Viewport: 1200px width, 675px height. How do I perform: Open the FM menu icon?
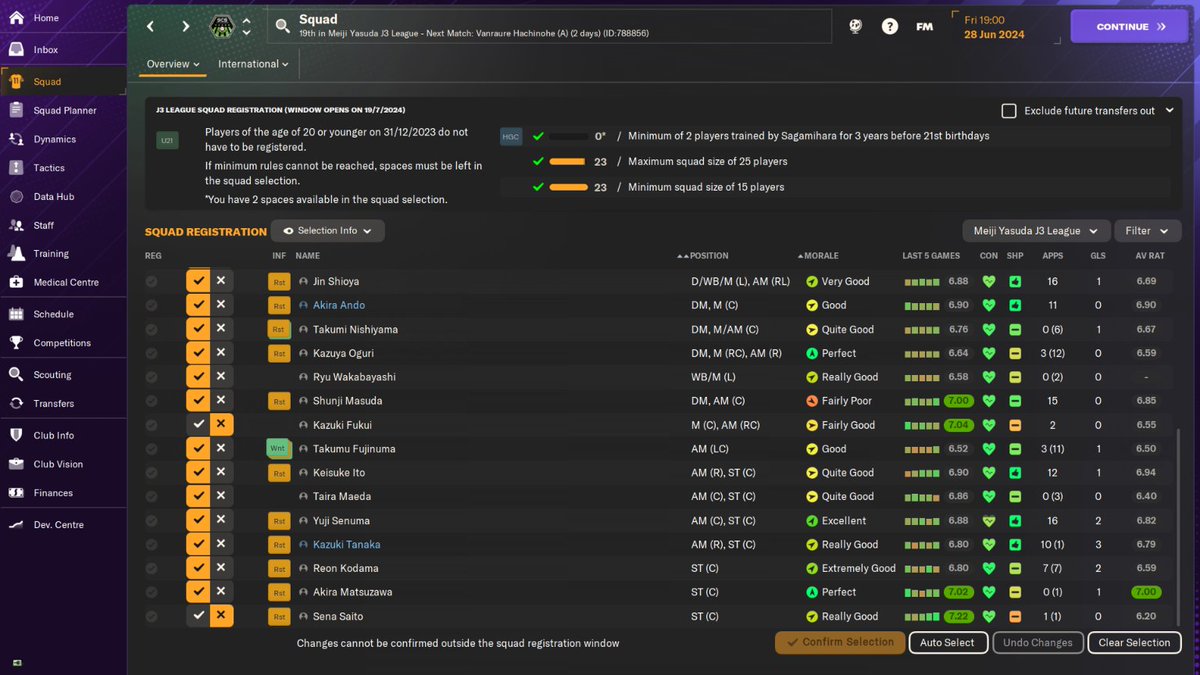coord(924,27)
